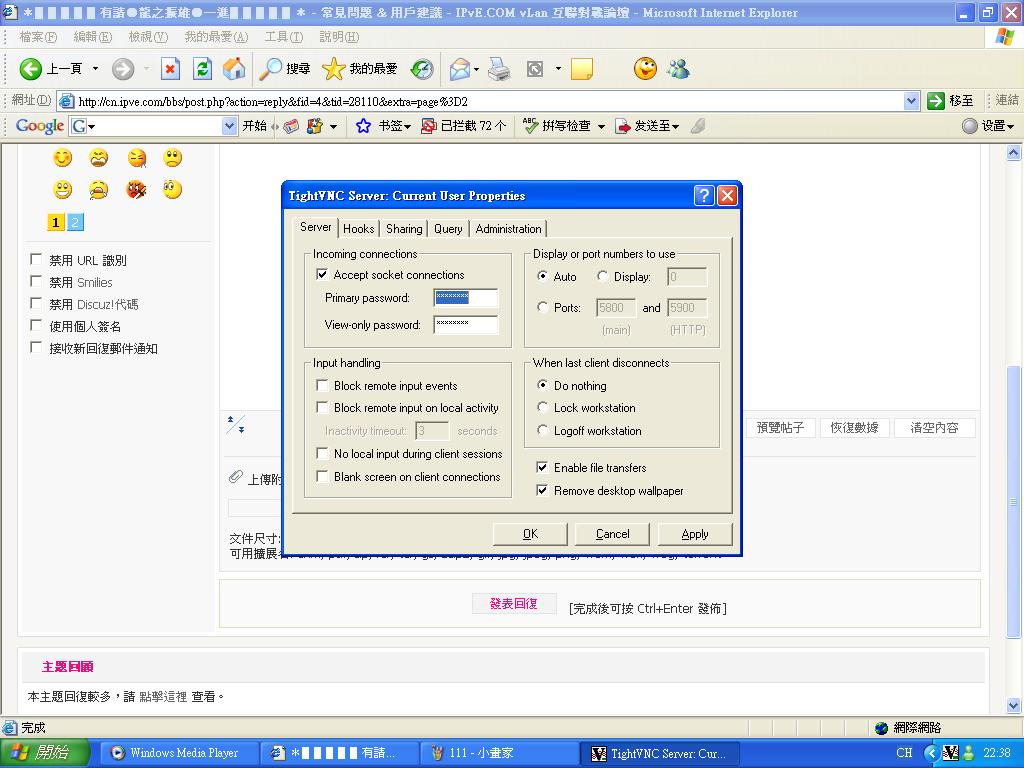Click the Primary password field

pyautogui.click(x=466, y=298)
